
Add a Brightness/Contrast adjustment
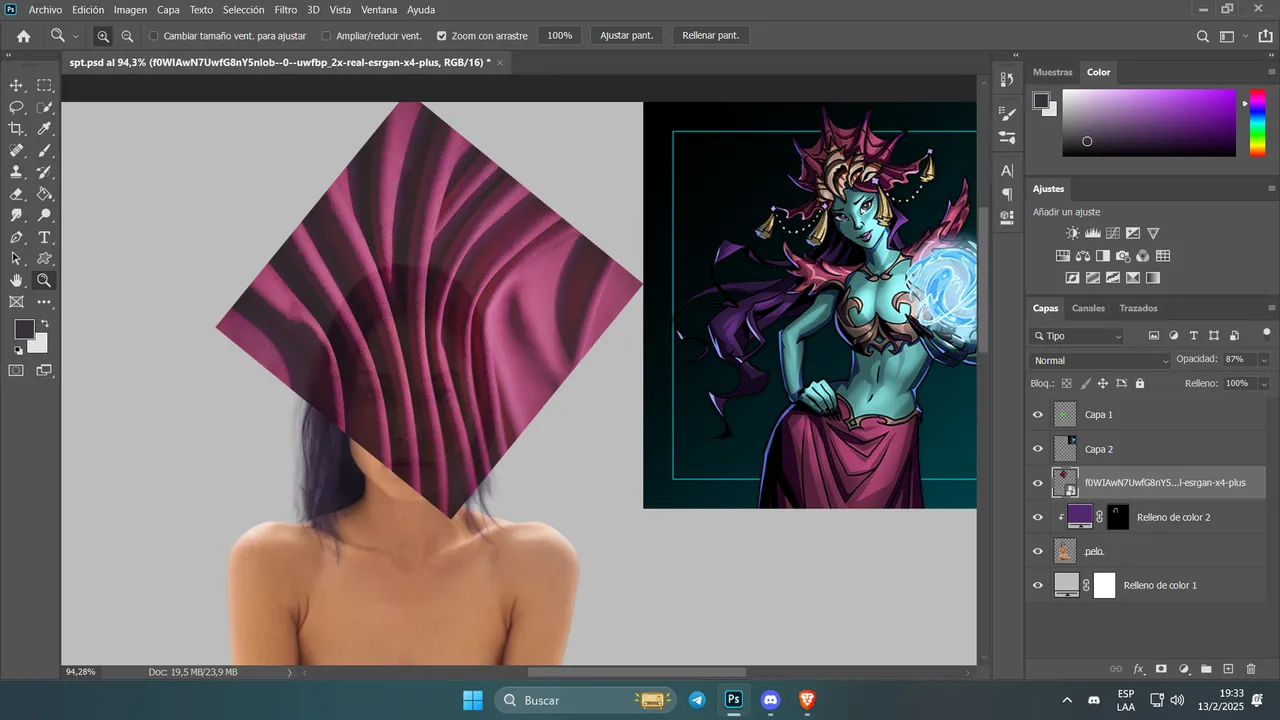tap(1073, 233)
